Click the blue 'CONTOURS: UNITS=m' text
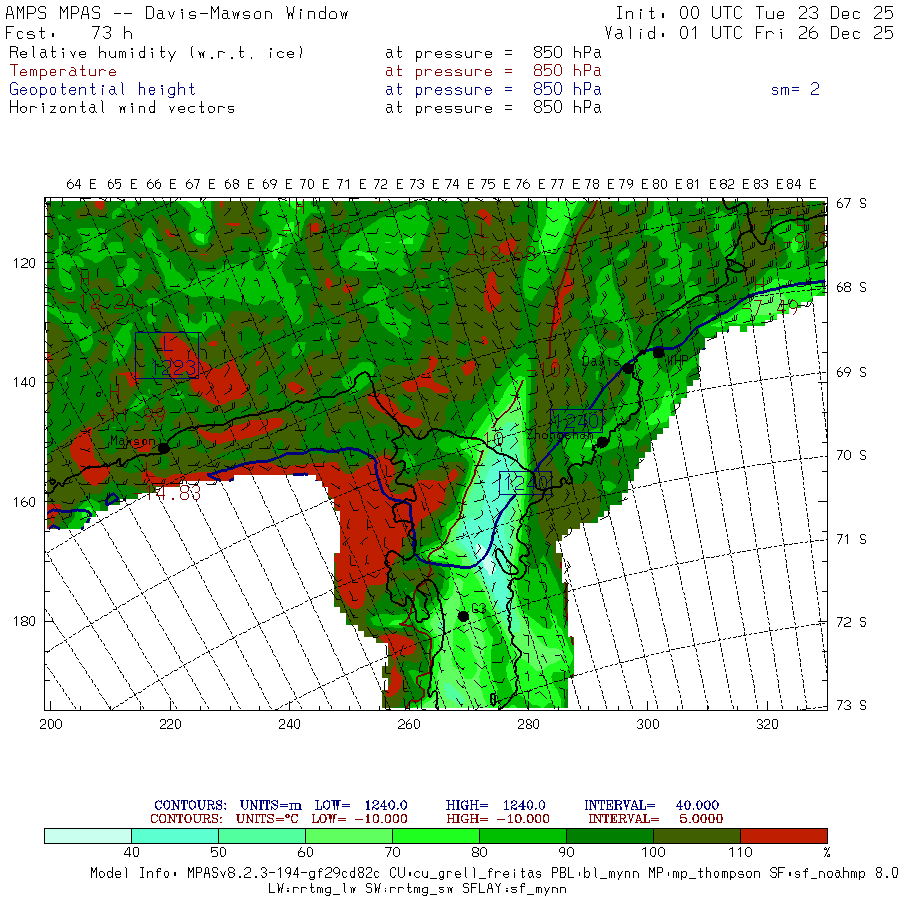 tap(228, 805)
